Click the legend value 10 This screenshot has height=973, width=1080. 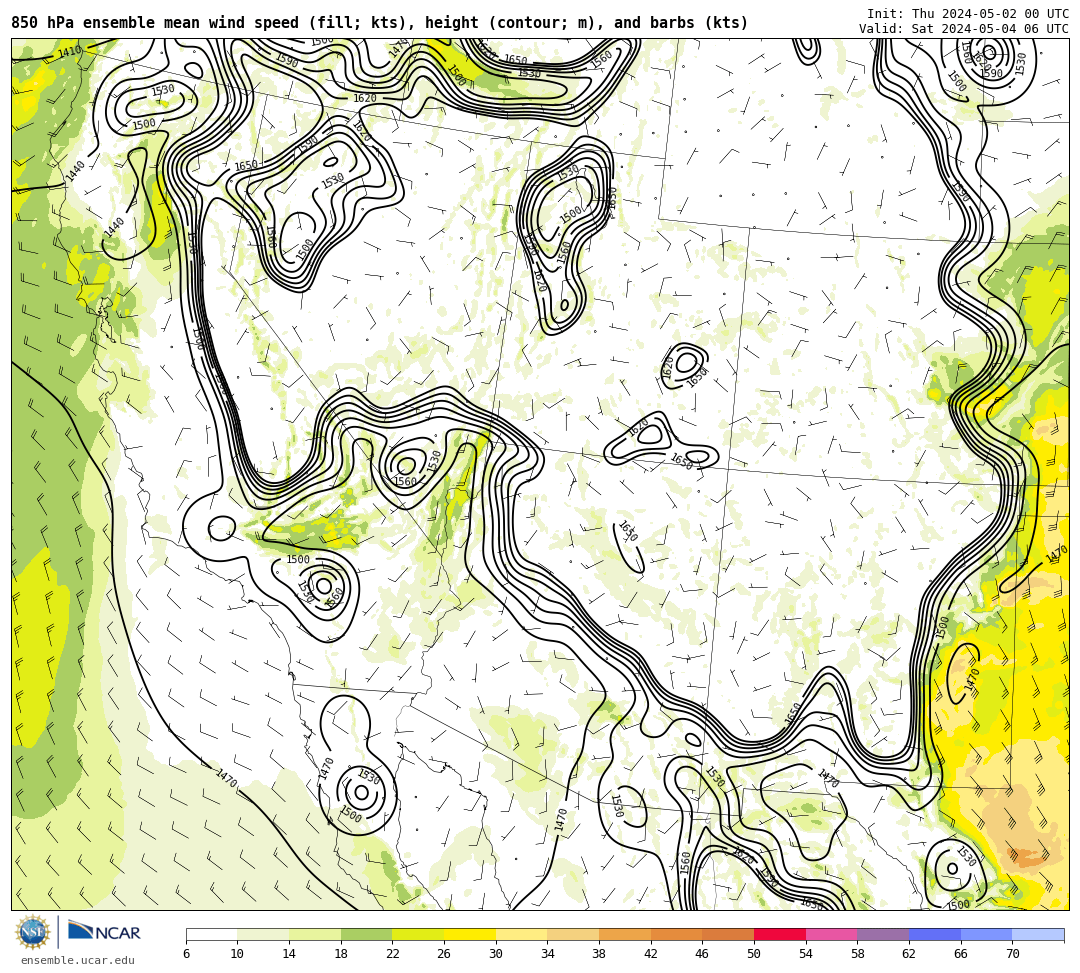tap(238, 954)
